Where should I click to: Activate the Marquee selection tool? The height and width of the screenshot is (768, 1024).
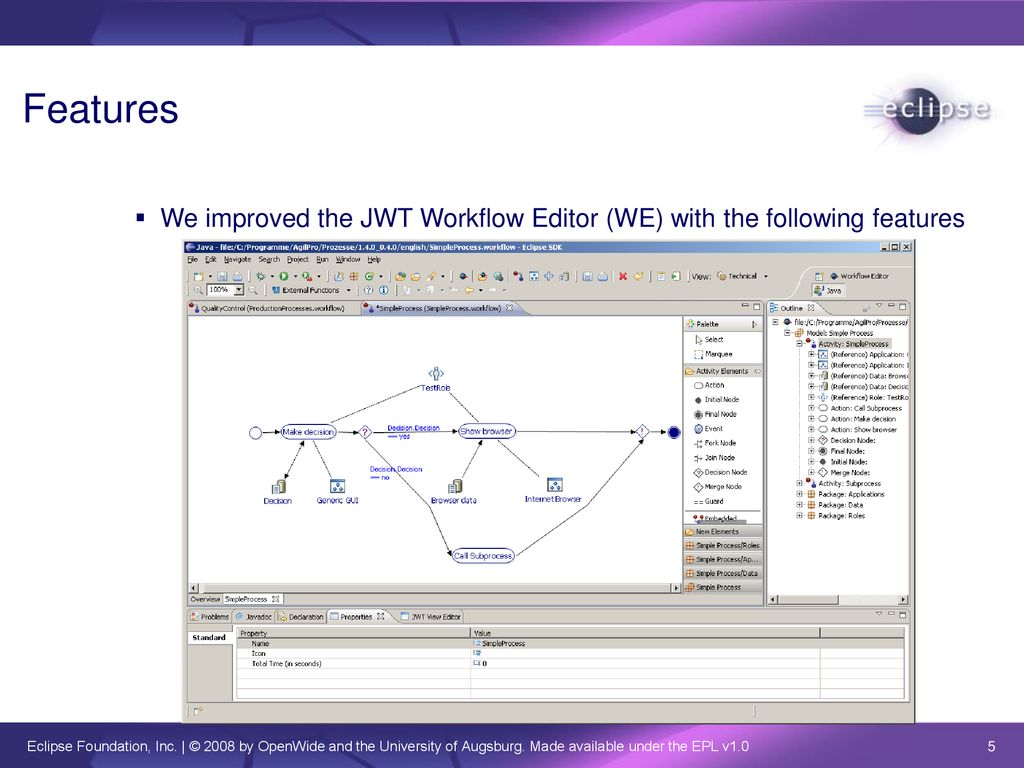pos(713,354)
